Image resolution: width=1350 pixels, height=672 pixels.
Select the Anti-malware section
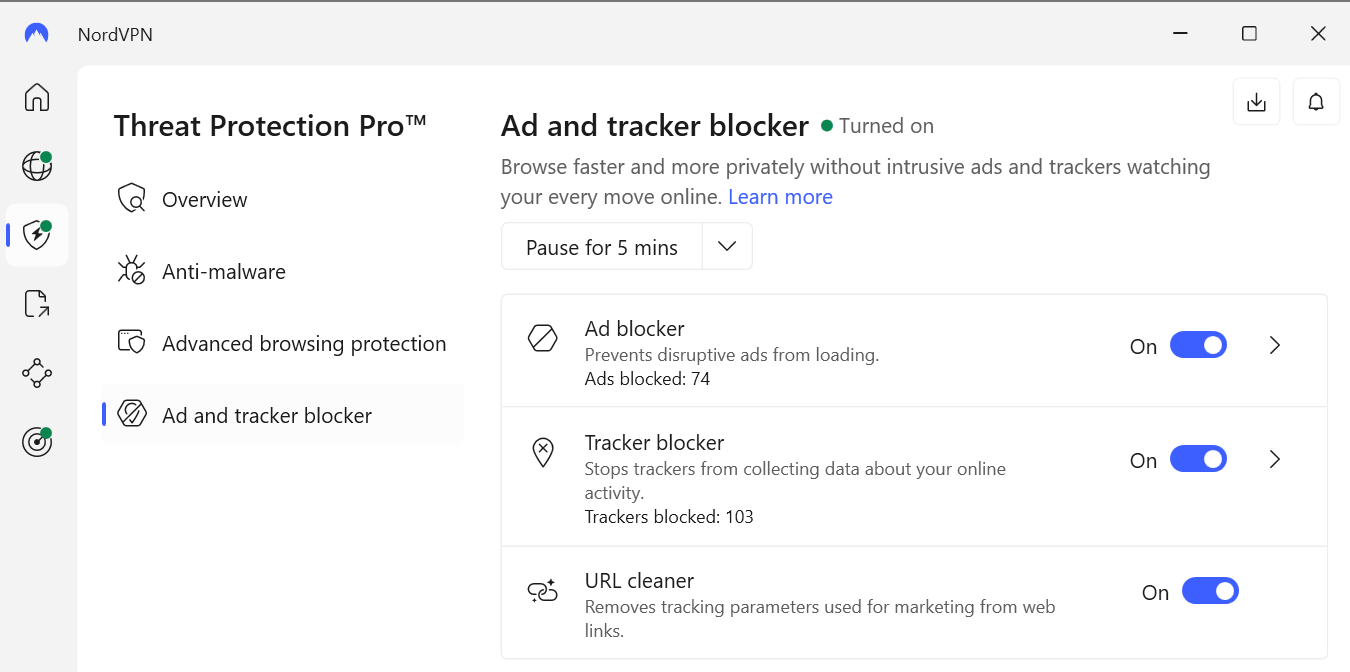(224, 271)
